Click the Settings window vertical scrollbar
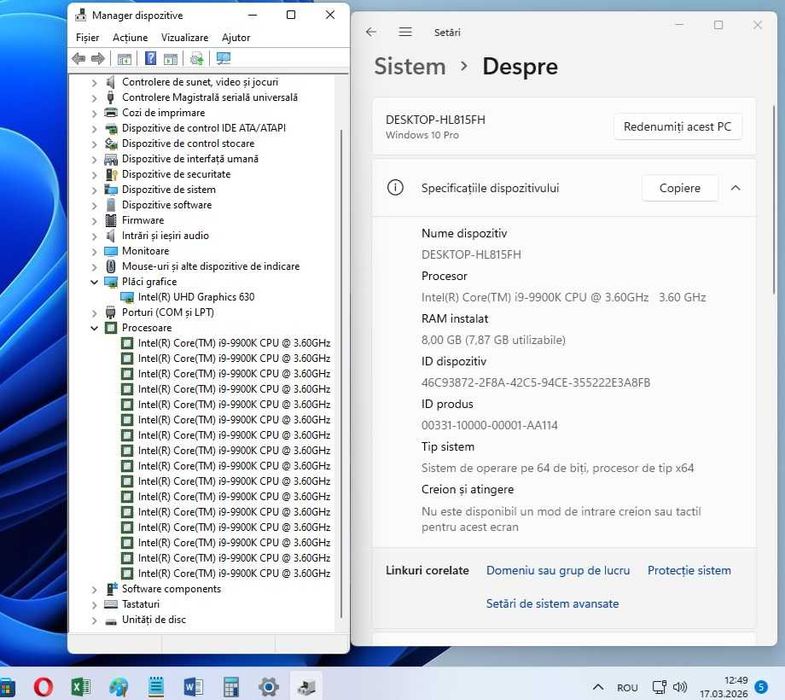785x700 pixels. [x=773, y=198]
